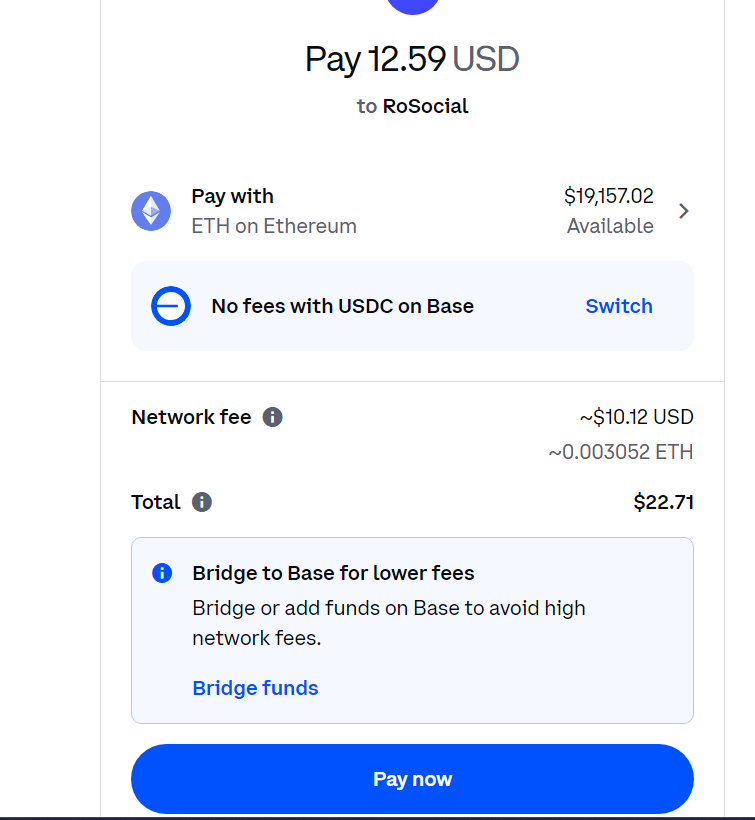
Task: Open the Pay with ETH on Ethereum row
Action: coord(412,211)
